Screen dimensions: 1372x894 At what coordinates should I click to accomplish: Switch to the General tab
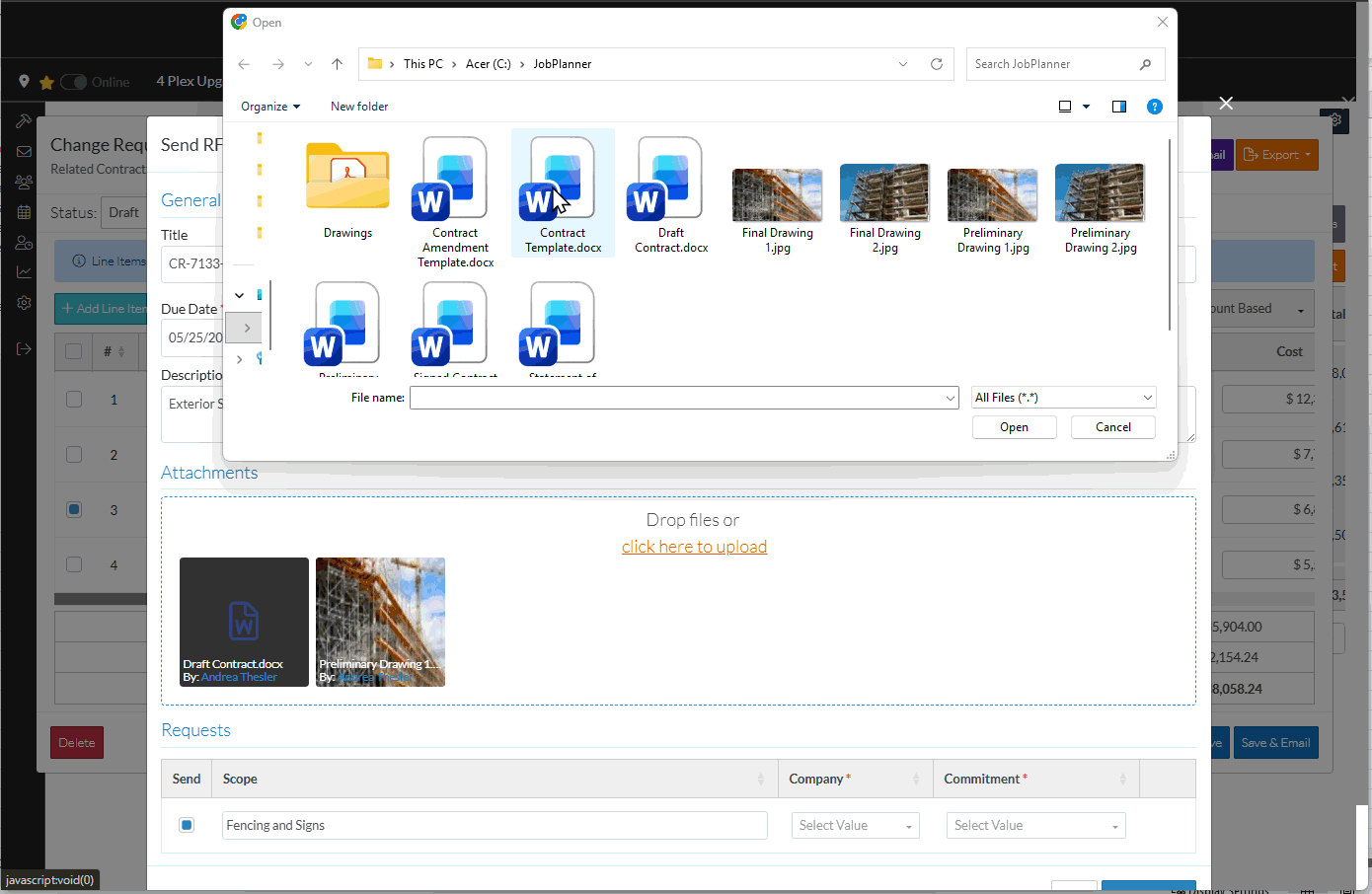[x=191, y=200]
